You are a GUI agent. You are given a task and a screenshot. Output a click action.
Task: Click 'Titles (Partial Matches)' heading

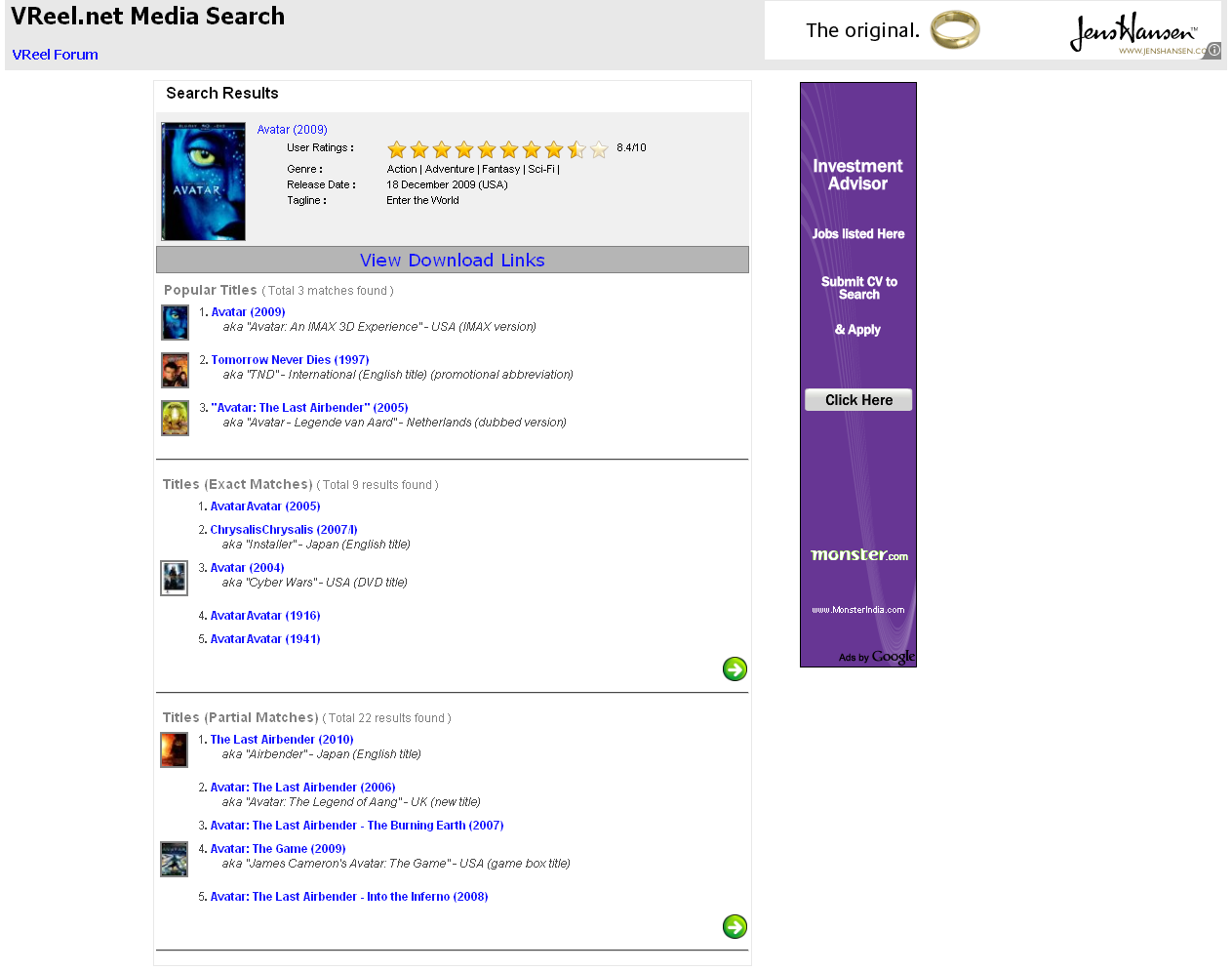click(x=240, y=718)
